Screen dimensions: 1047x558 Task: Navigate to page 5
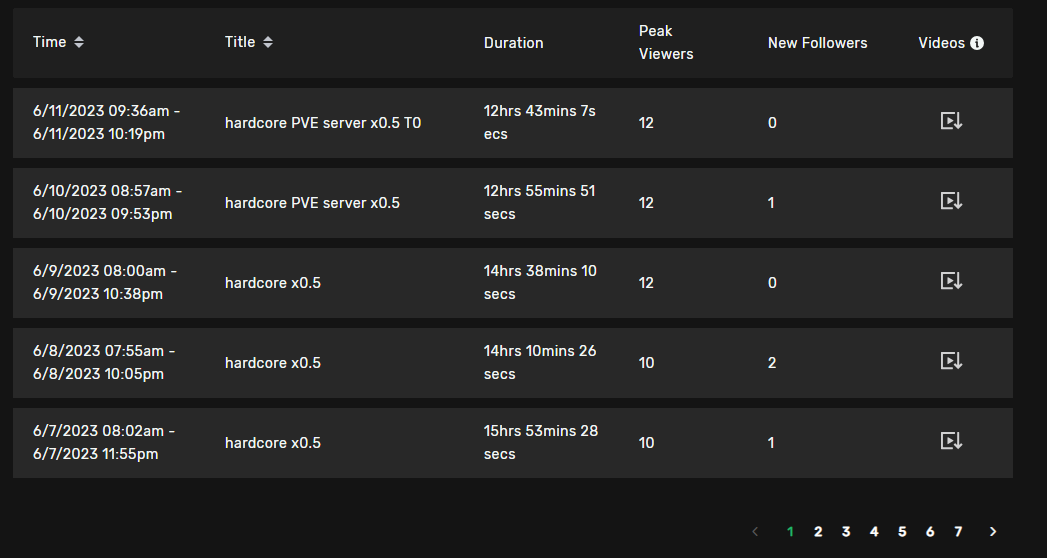902,532
